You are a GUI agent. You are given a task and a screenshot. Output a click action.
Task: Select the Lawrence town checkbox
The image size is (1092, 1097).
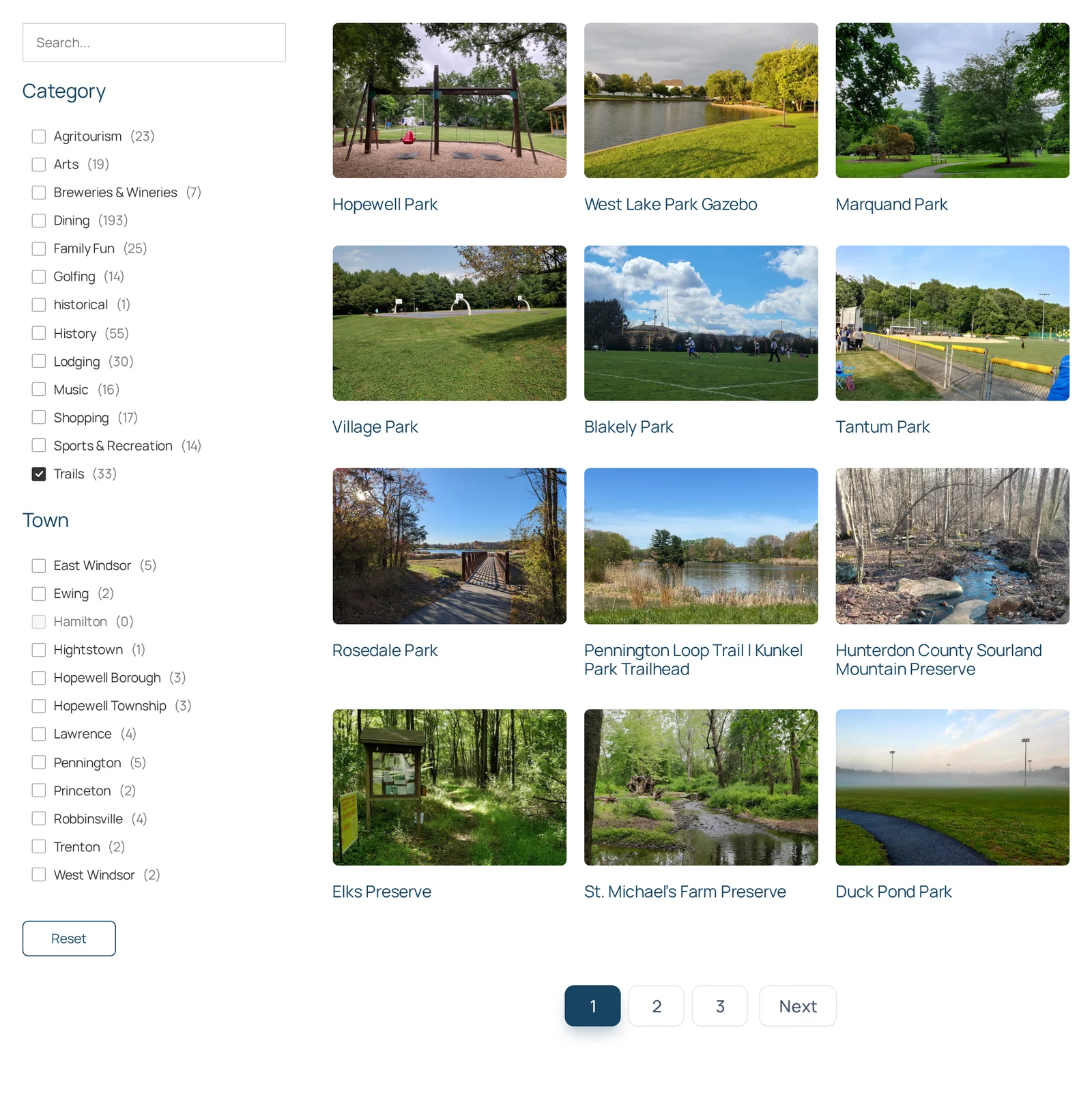click(39, 734)
